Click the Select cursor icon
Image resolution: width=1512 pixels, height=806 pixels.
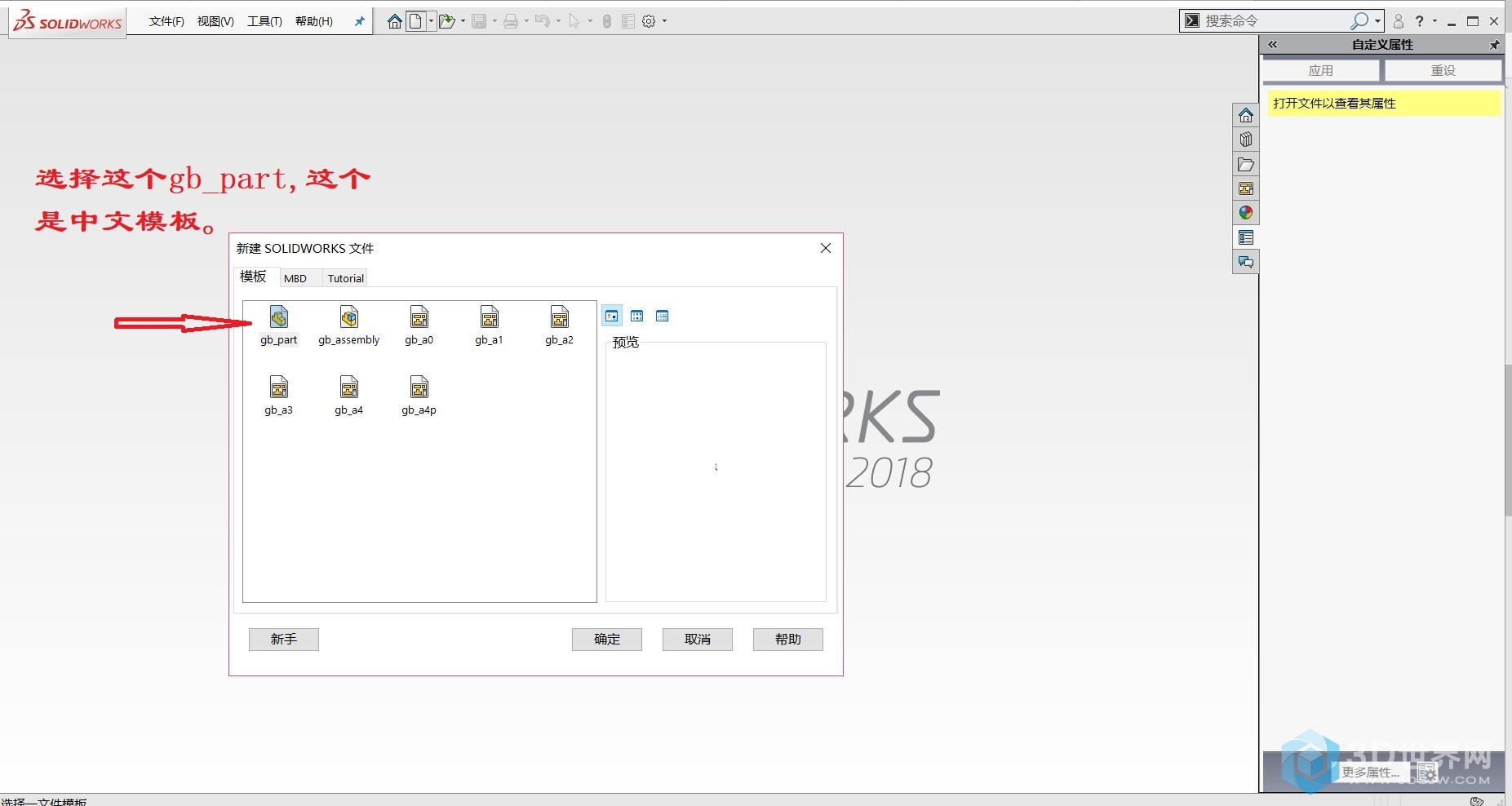(574, 21)
